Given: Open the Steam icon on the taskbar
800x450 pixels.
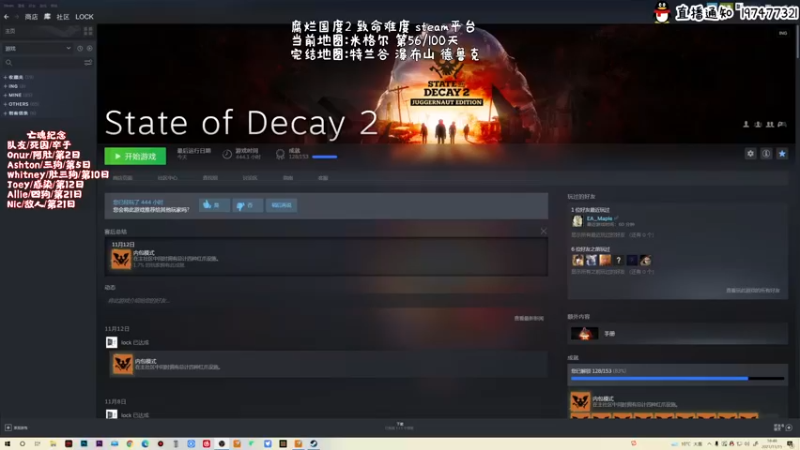Looking at the screenshot, I should [x=313, y=444].
